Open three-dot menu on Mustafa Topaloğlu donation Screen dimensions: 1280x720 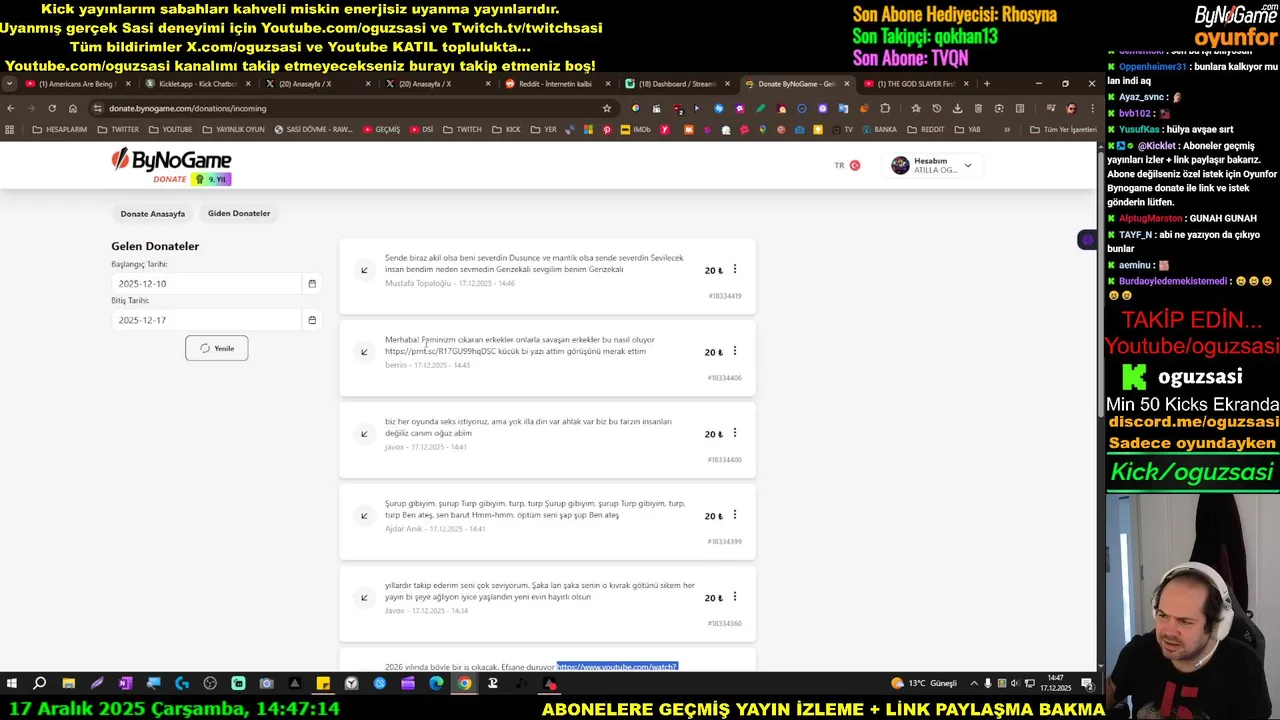tap(735, 269)
